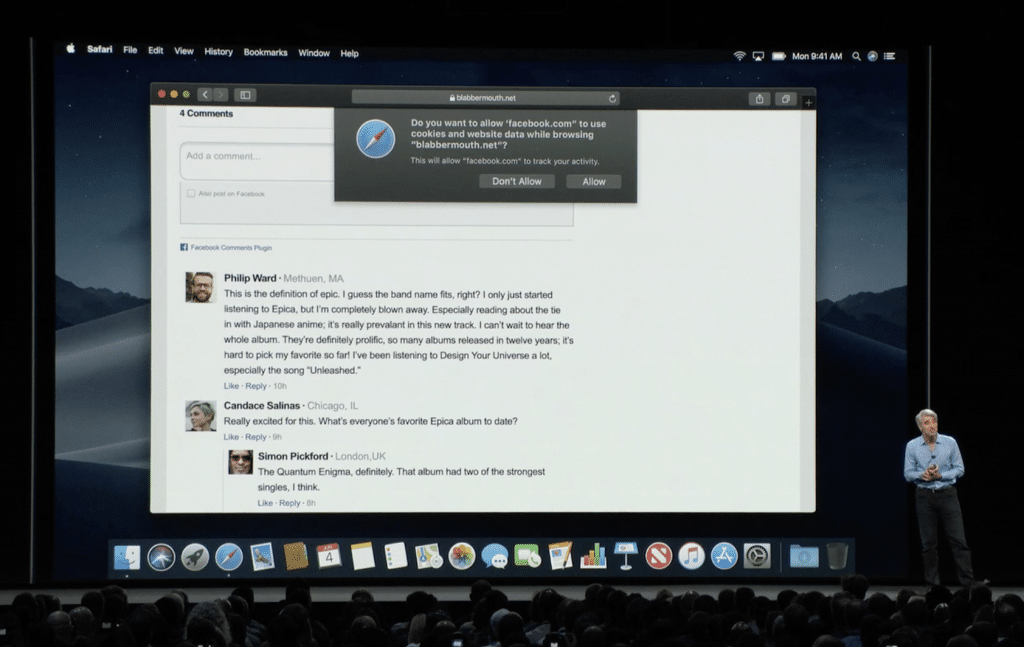Open Reminders list icon in Dock
Screen dimensions: 1024x647
pos(396,556)
